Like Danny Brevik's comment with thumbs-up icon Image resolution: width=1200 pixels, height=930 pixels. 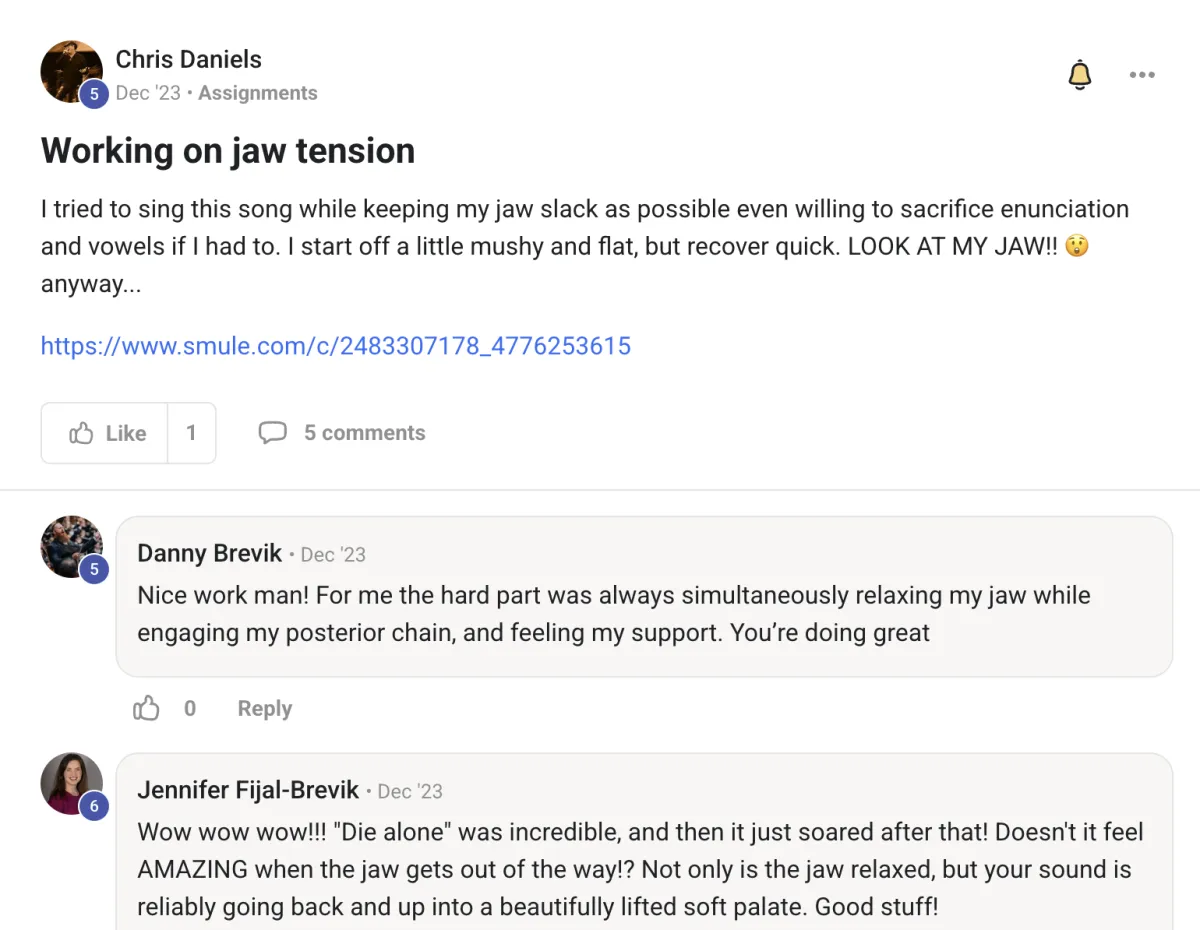click(147, 709)
